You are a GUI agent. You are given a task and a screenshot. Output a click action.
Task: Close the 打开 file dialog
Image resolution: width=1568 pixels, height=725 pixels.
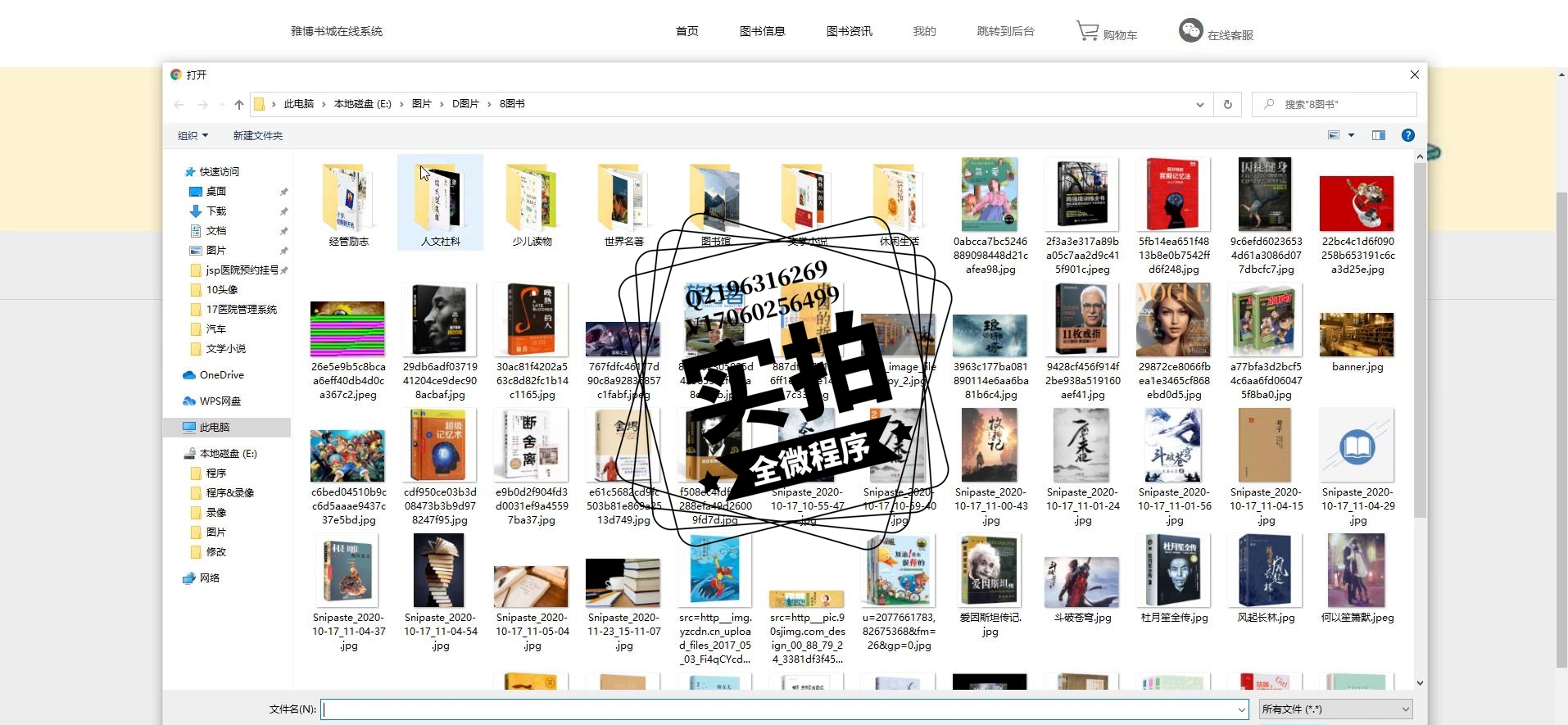[x=1414, y=75]
